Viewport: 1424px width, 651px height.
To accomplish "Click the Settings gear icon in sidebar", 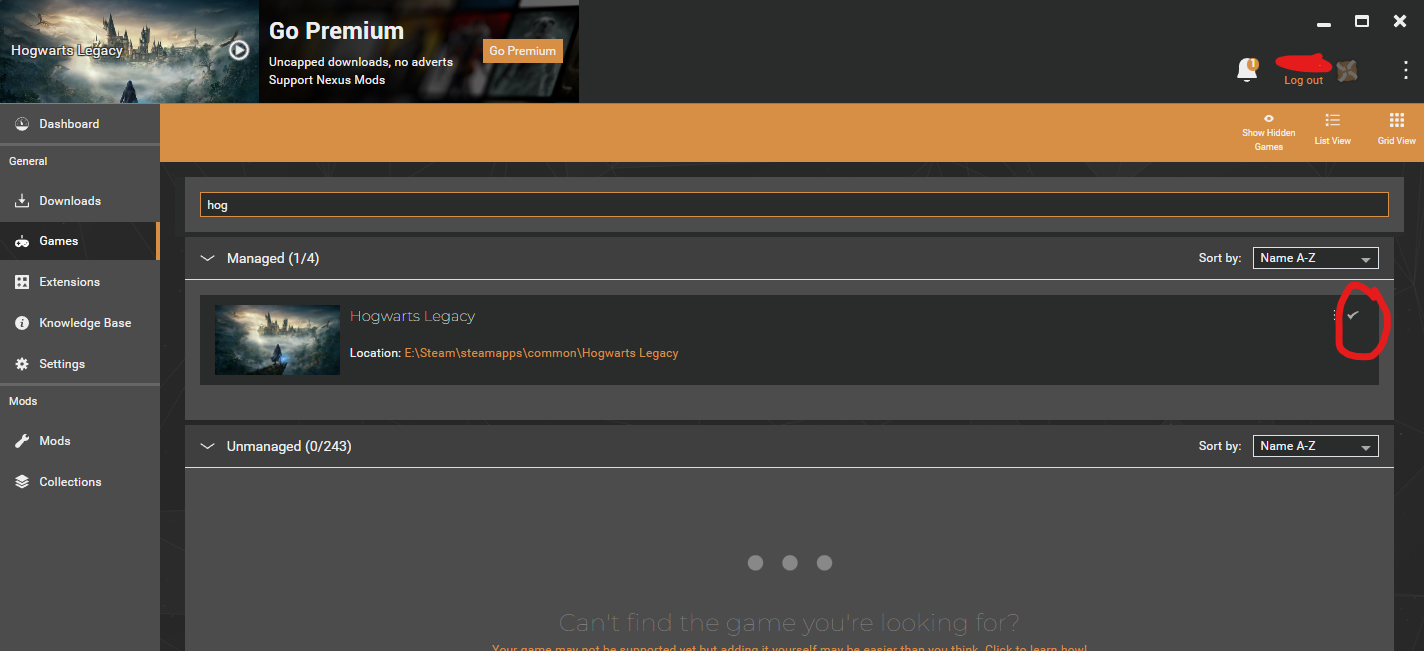I will point(22,364).
